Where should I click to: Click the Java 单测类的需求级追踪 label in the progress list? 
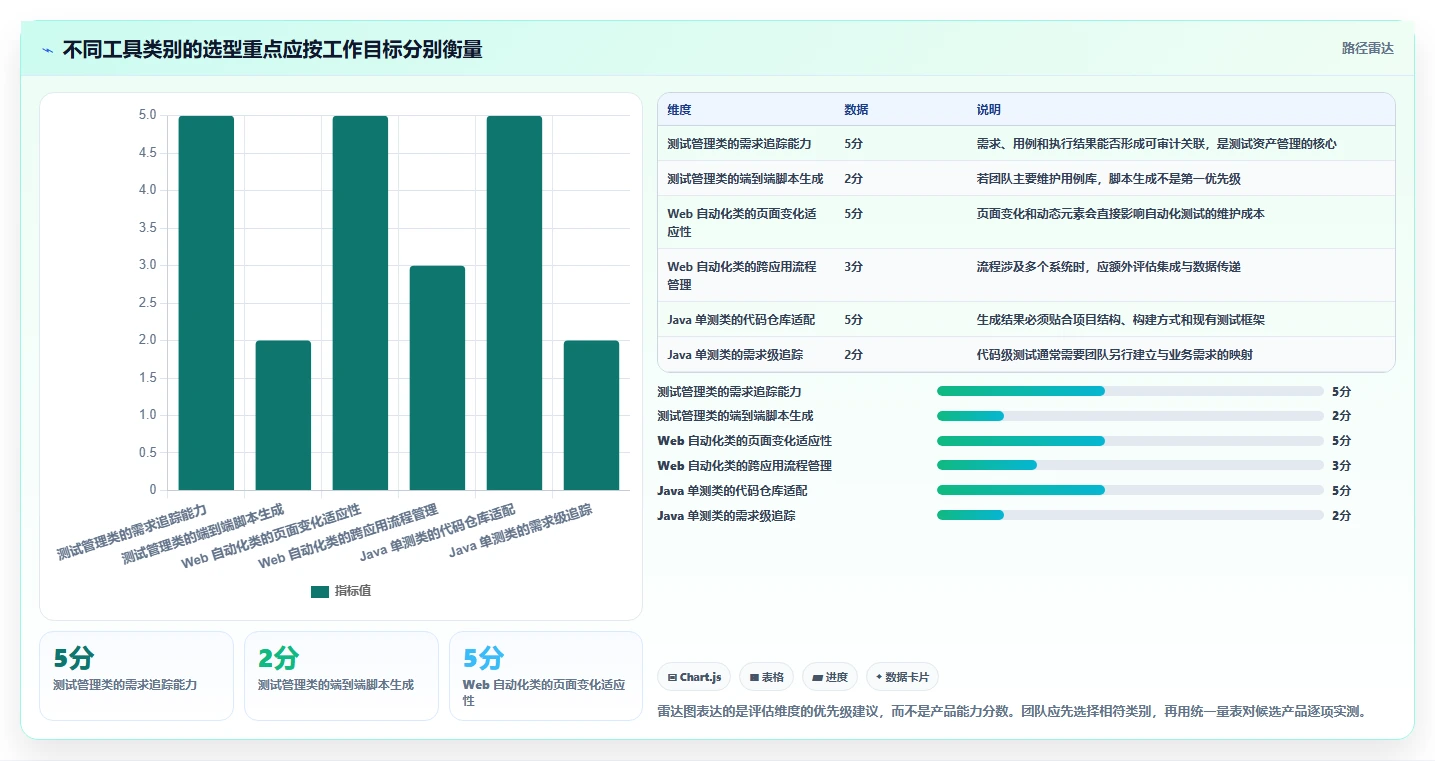(726, 516)
